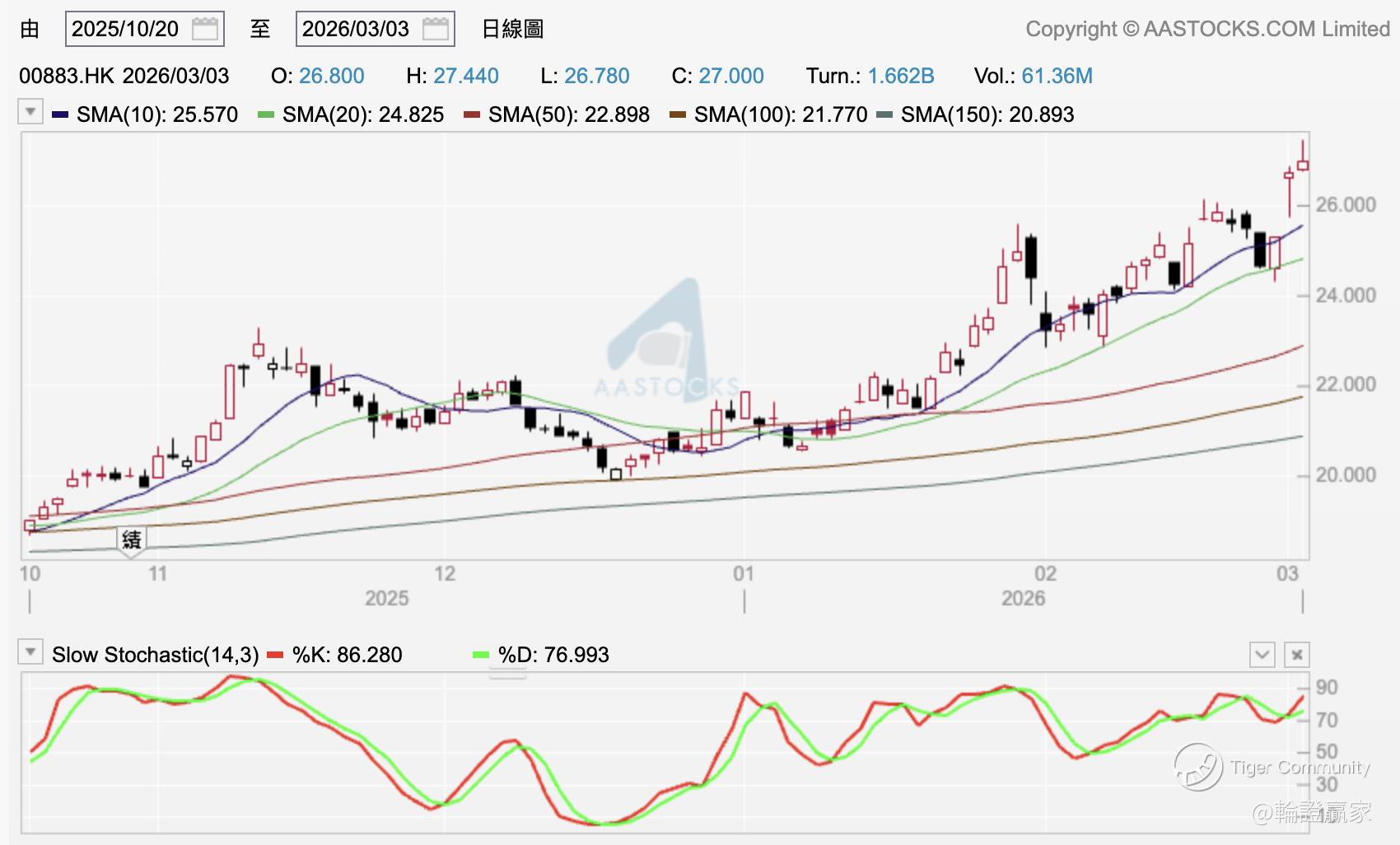Collapse the stochastic panel with the chevron button
Viewport: 1400px width, 845px height.
pyautogui.click(x=1262, y=655)
